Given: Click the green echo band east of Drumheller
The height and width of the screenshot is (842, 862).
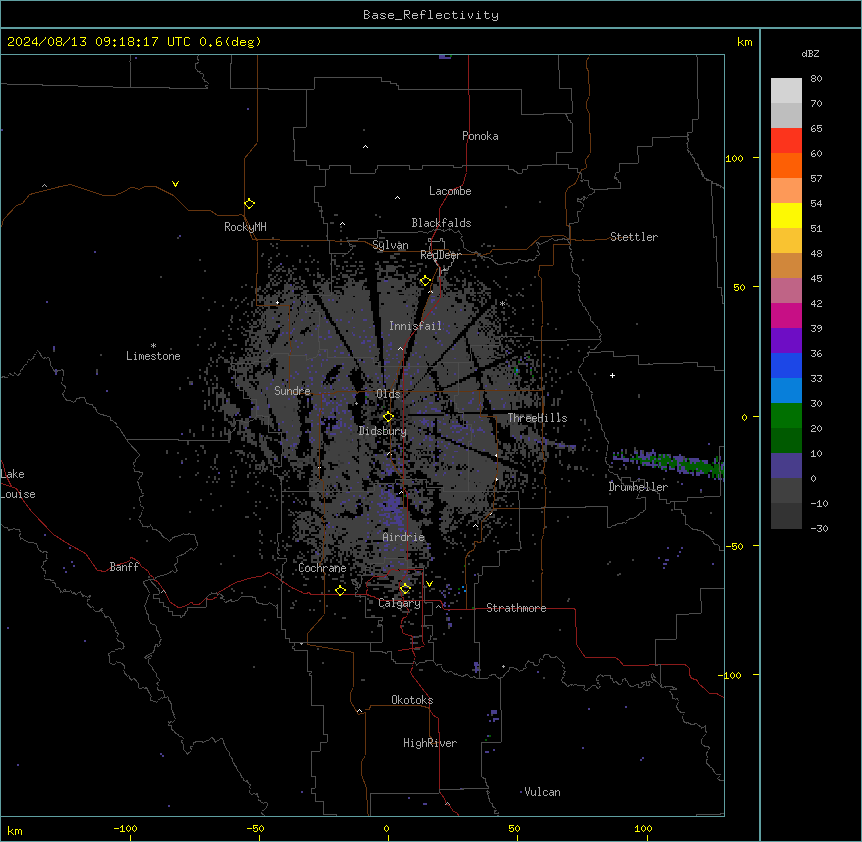Looking at the screenshot, I should click(668, 463).
